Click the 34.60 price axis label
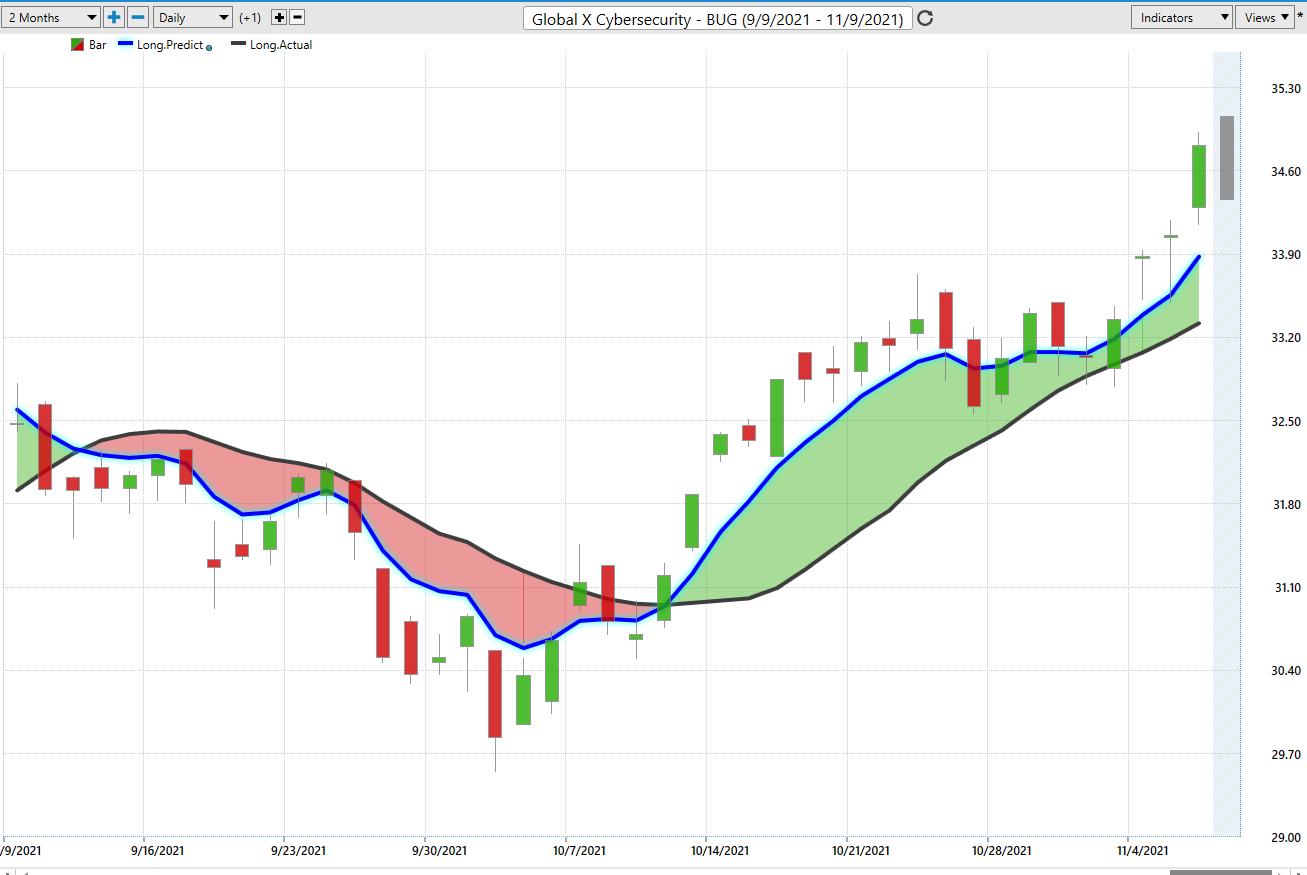This screenshot has width=1307, height=875. pyautogui.click(x=1285, y=172)
